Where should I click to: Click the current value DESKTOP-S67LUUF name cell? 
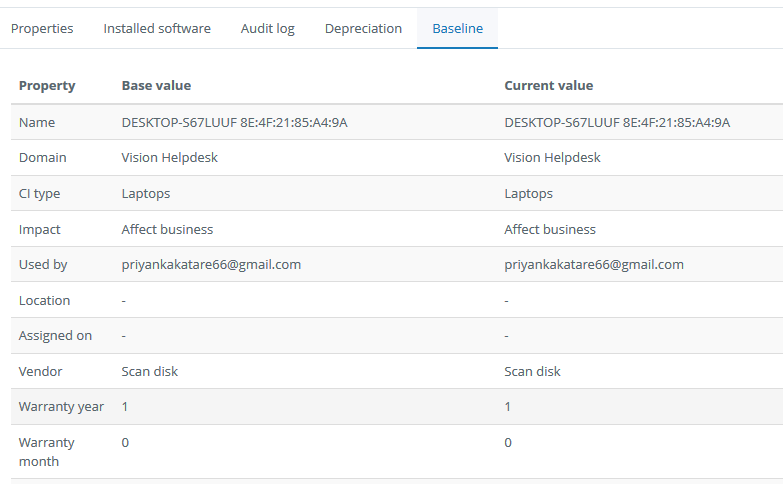tap(617, 122)
